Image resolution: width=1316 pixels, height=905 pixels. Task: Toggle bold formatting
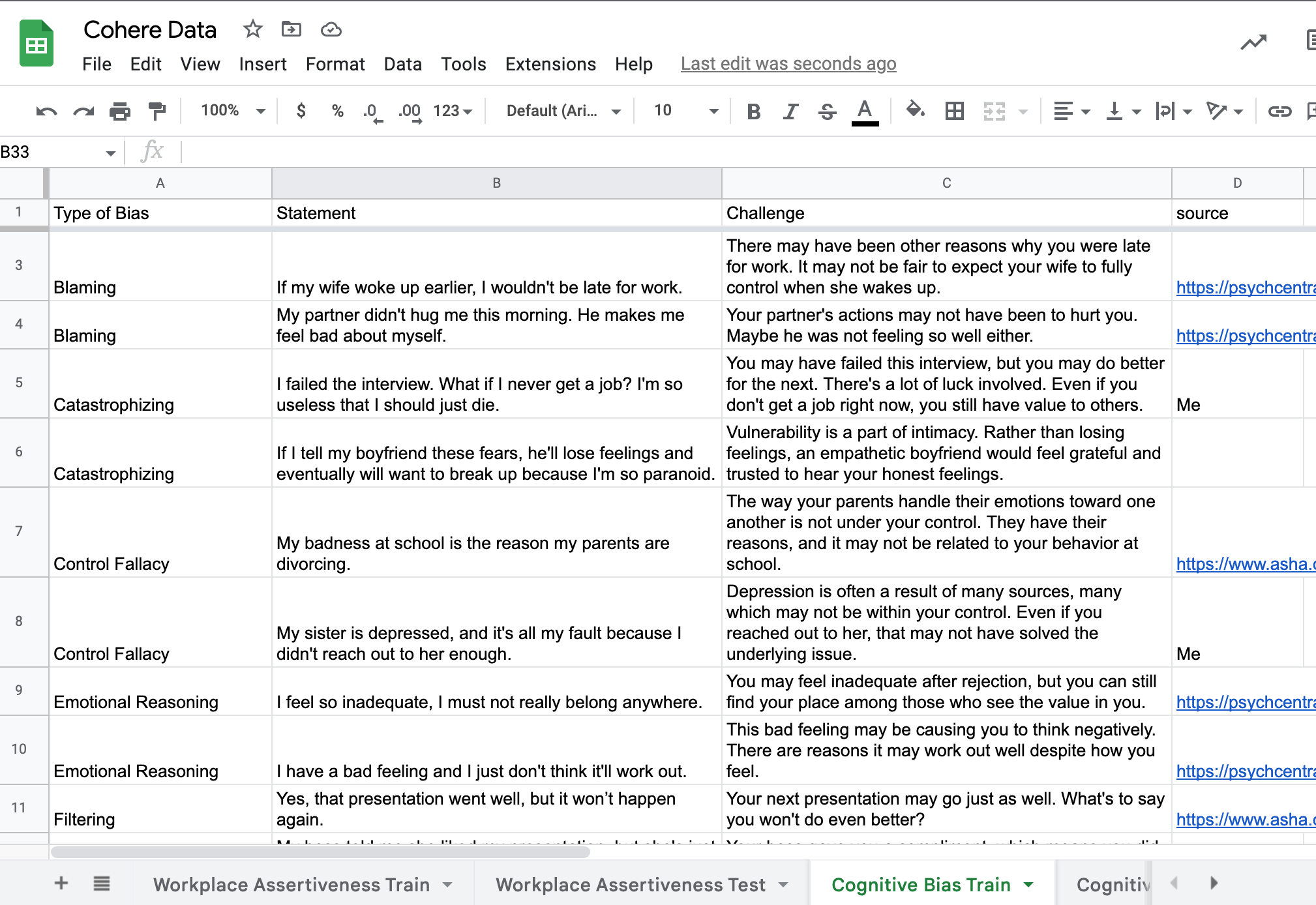click(754, 111)
